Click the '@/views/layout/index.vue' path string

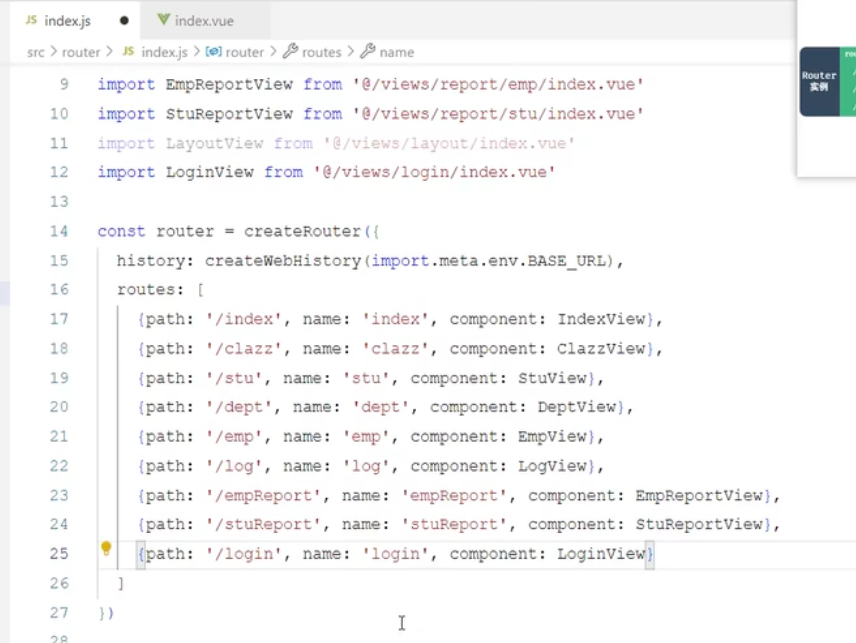pos(449,144)
